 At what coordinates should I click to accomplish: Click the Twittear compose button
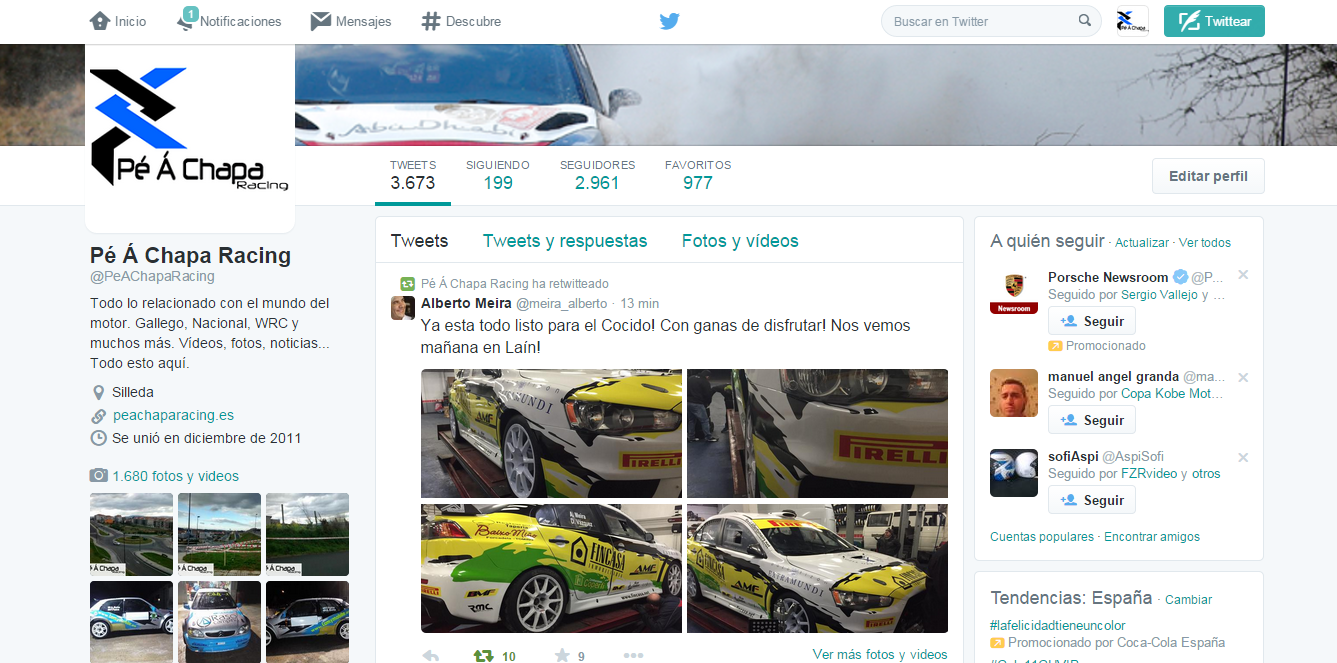pos(1214,21)
